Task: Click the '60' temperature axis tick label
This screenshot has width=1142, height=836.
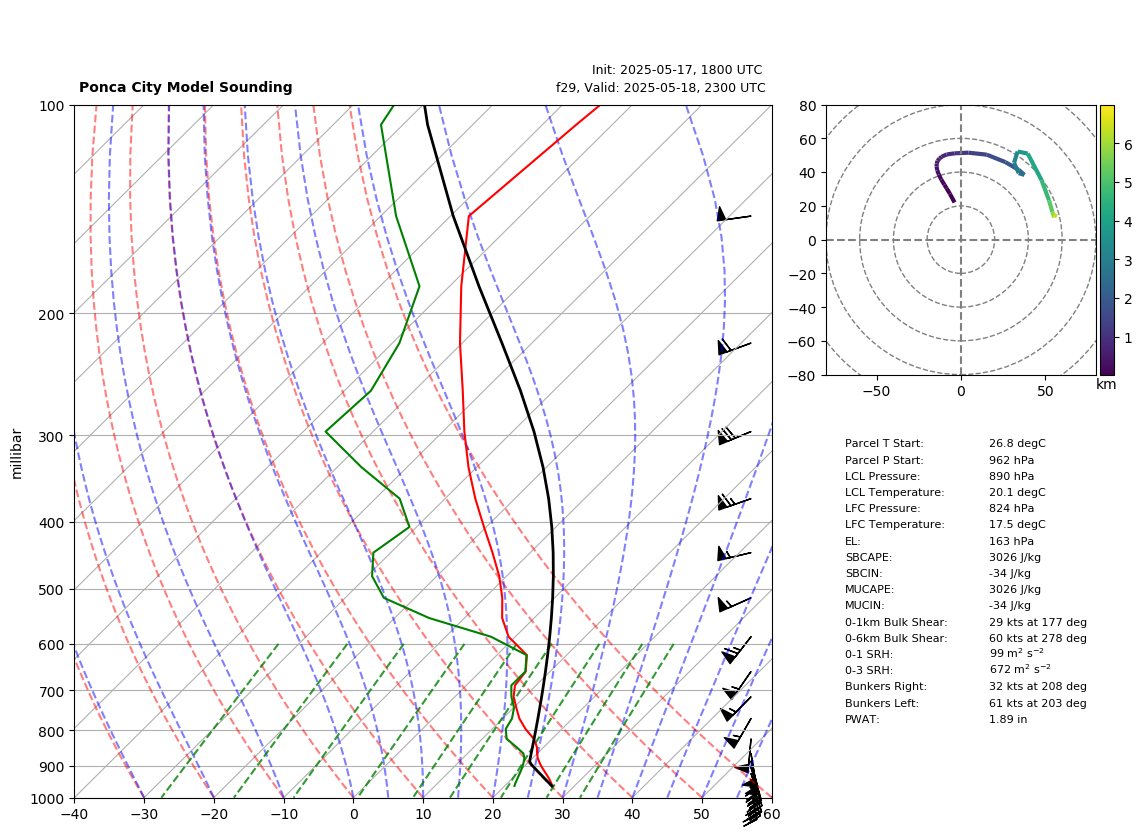Action: click(772, 814)
